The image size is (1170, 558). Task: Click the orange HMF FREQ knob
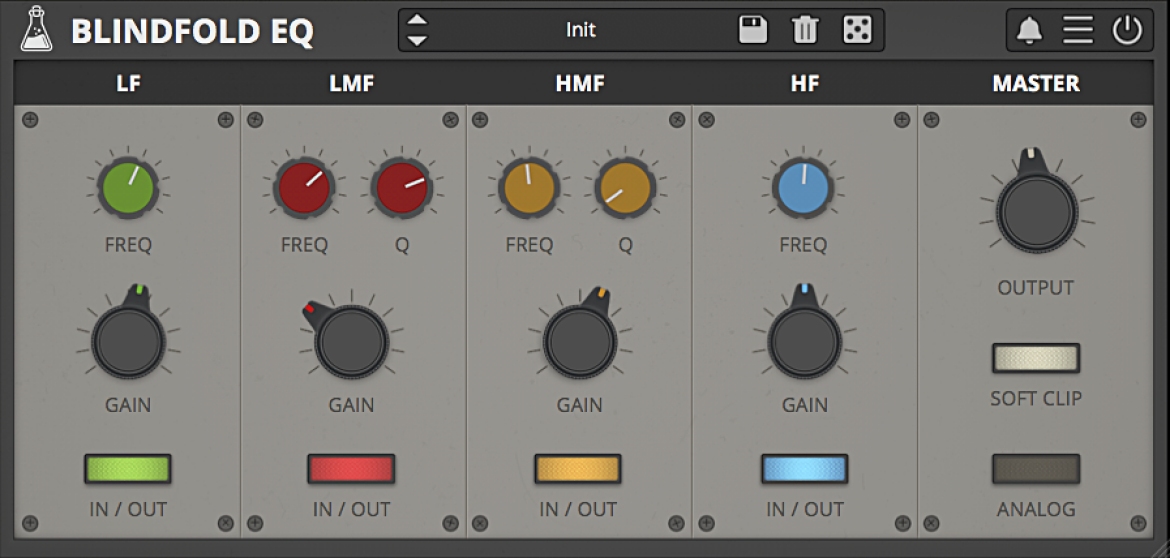click(530, 187)
